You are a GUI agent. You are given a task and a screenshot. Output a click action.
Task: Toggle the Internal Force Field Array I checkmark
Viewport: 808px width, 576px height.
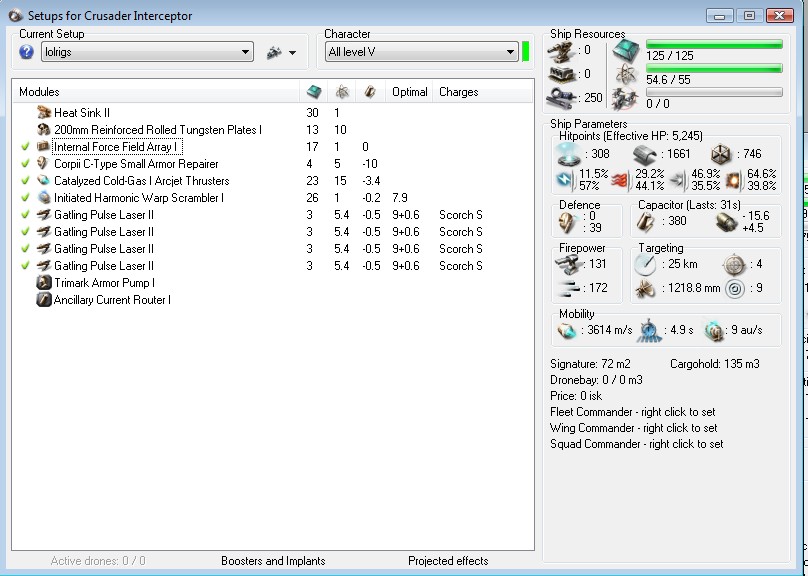click(25, 147)
